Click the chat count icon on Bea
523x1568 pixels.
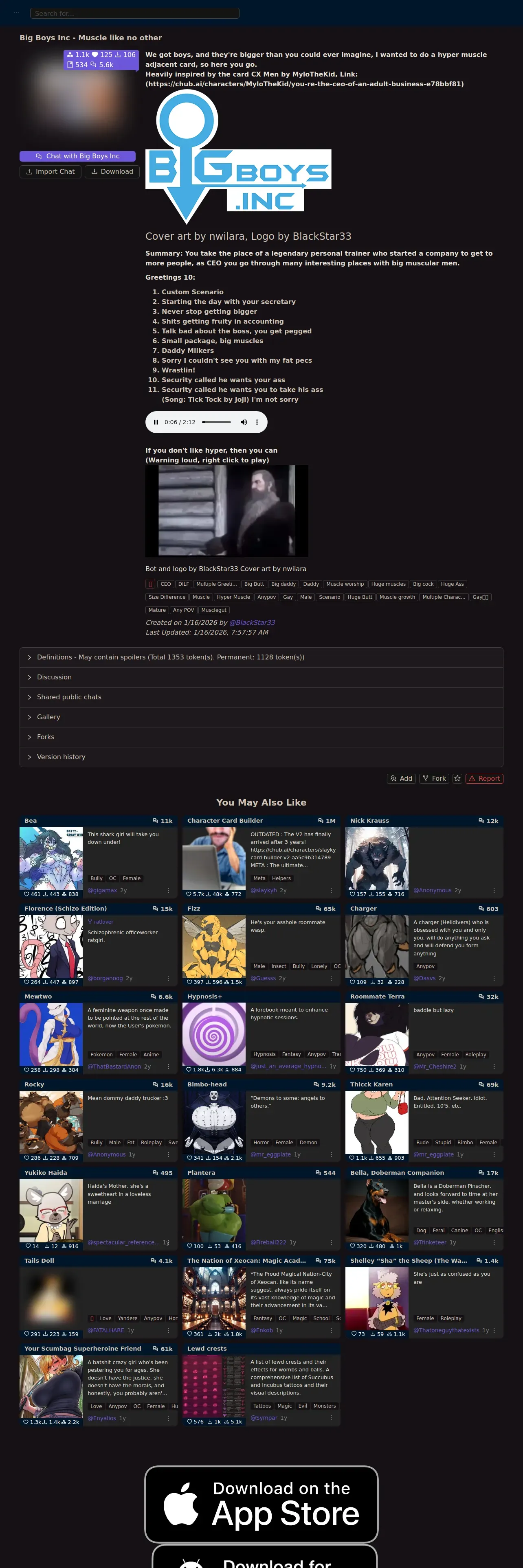pyautogui.click(x=155, y=821)
